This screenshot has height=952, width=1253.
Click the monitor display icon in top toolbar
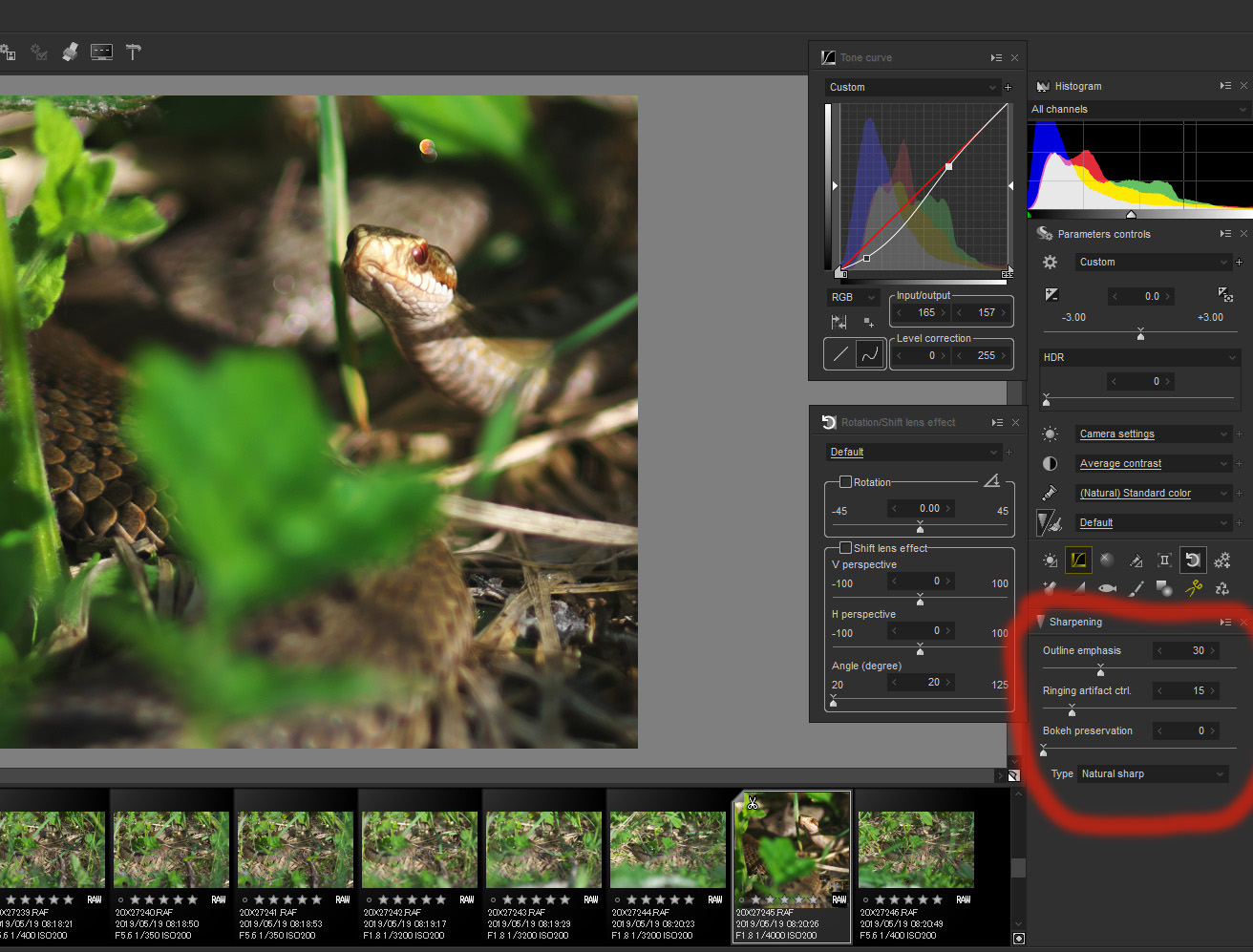tap(101, 52)
